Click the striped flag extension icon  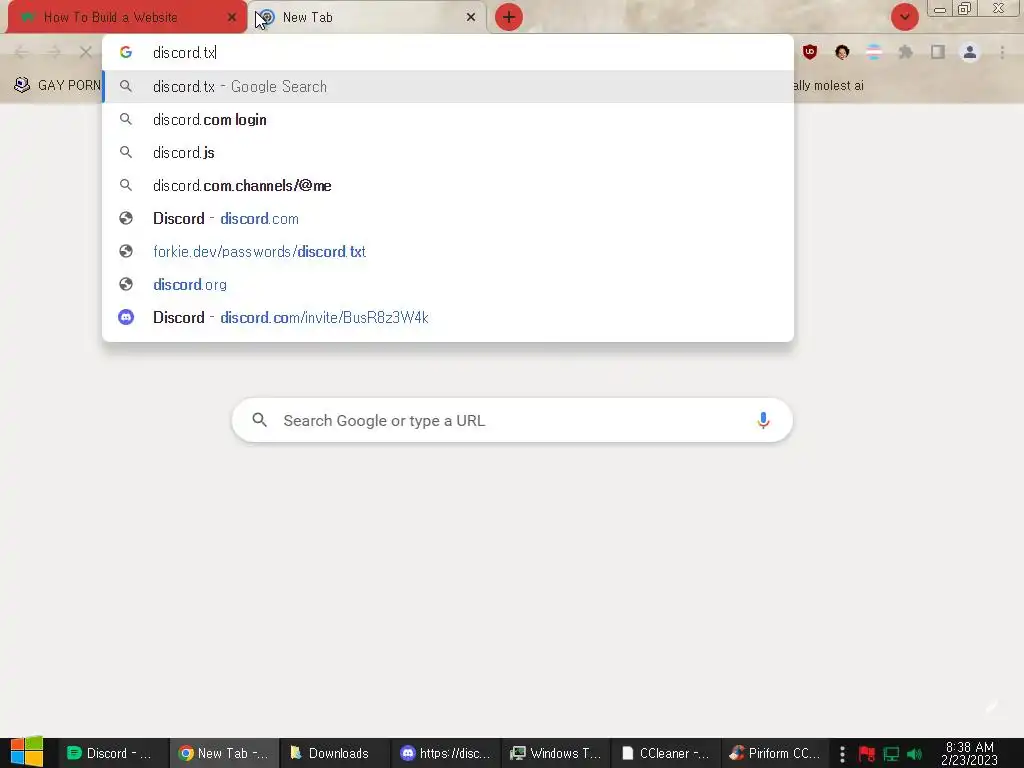click(874, 52)
